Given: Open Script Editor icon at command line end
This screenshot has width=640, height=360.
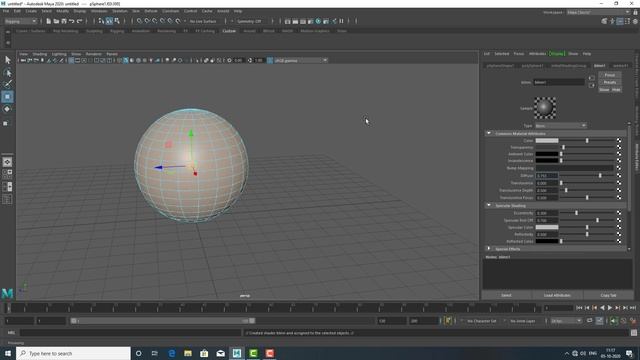Looking at the screenshot, I should tap(634, 333).
